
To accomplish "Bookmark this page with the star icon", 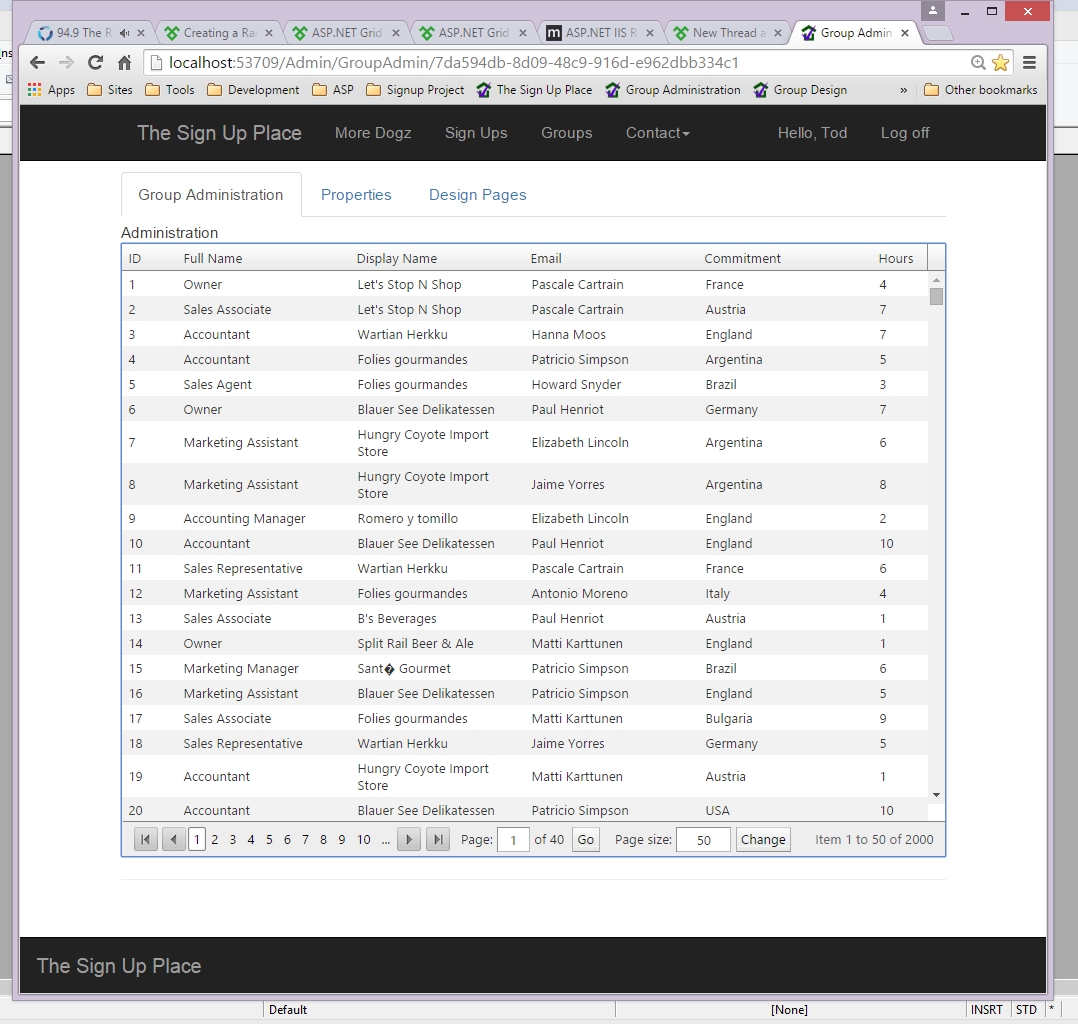I will click(1000, 63).
